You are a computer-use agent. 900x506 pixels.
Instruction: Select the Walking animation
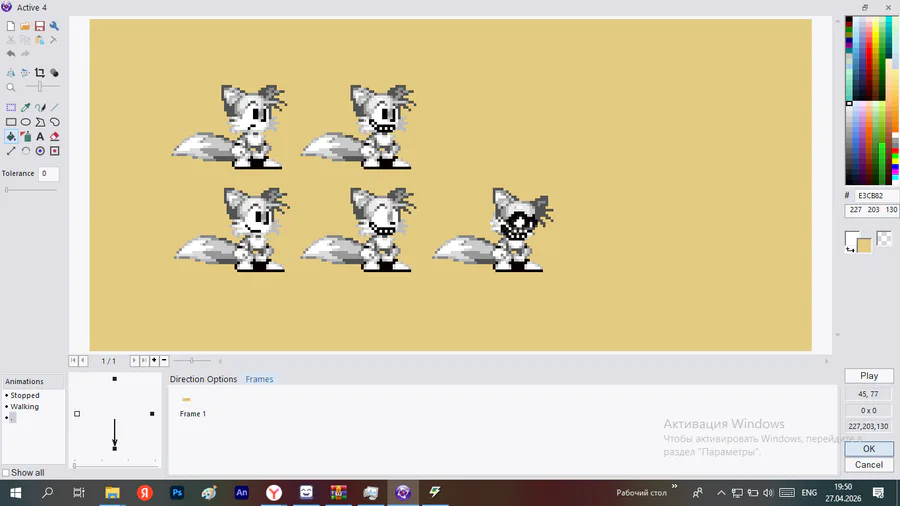coord(25,407)
